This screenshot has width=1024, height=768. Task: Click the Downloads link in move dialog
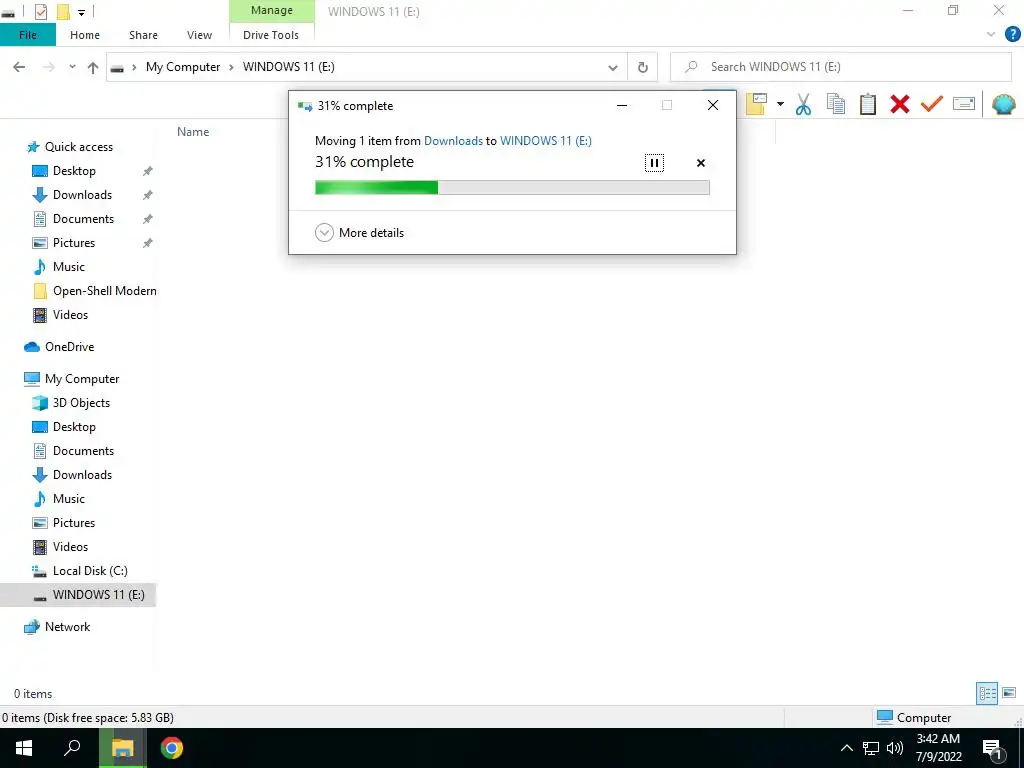453,140
